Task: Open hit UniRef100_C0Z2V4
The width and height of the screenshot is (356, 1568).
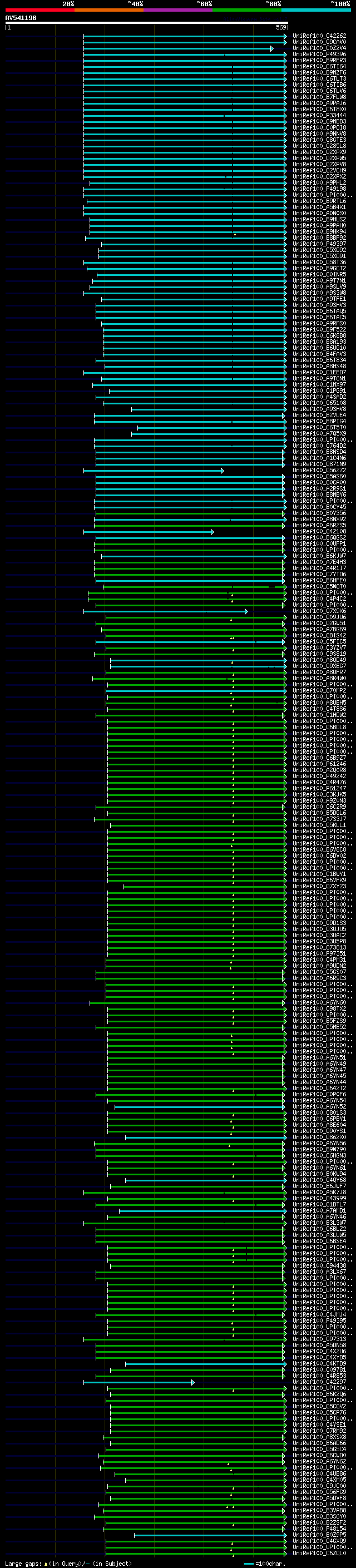Action: [319, 48]
